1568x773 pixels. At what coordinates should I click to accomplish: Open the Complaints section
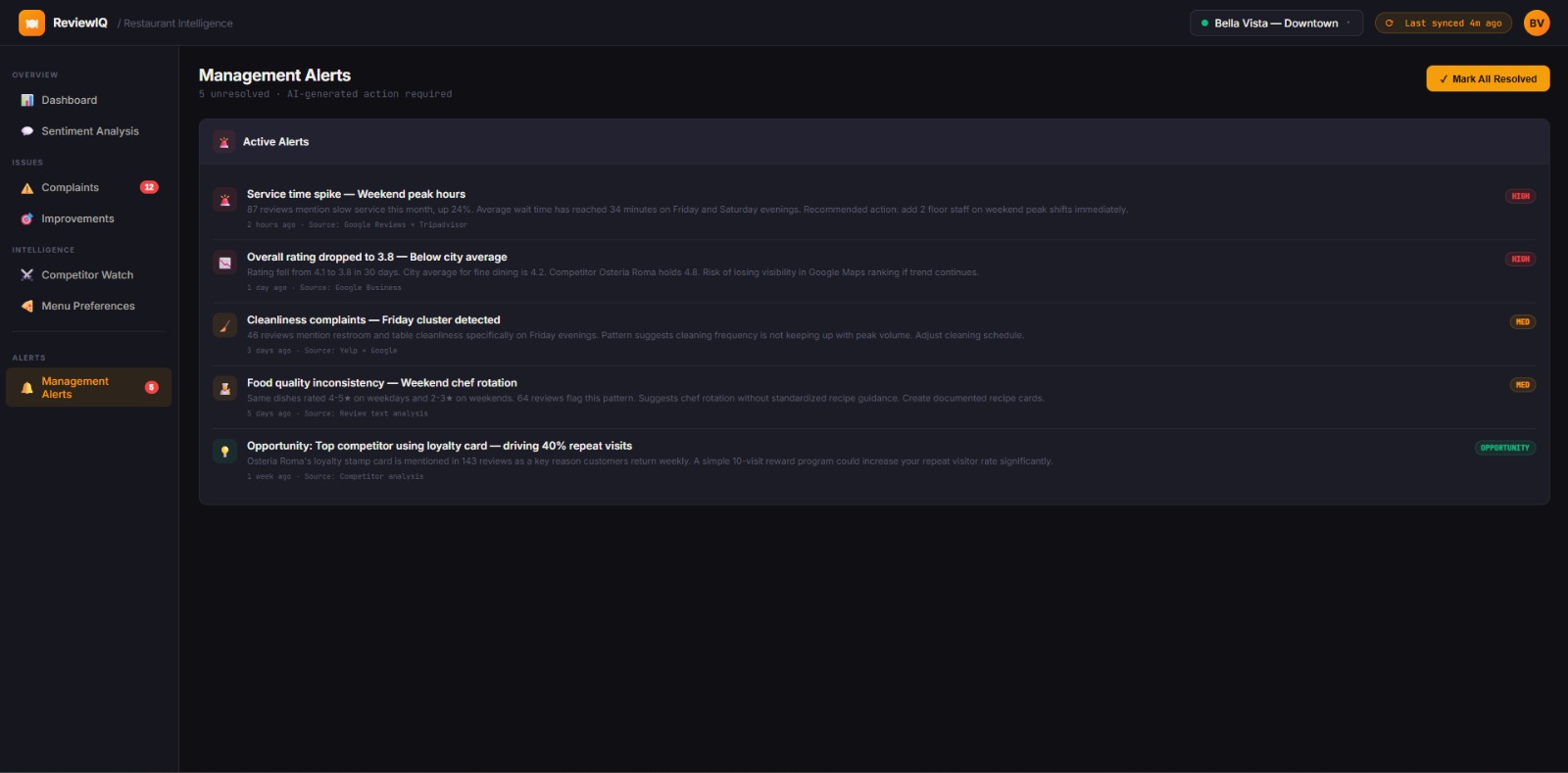point(88,187)
